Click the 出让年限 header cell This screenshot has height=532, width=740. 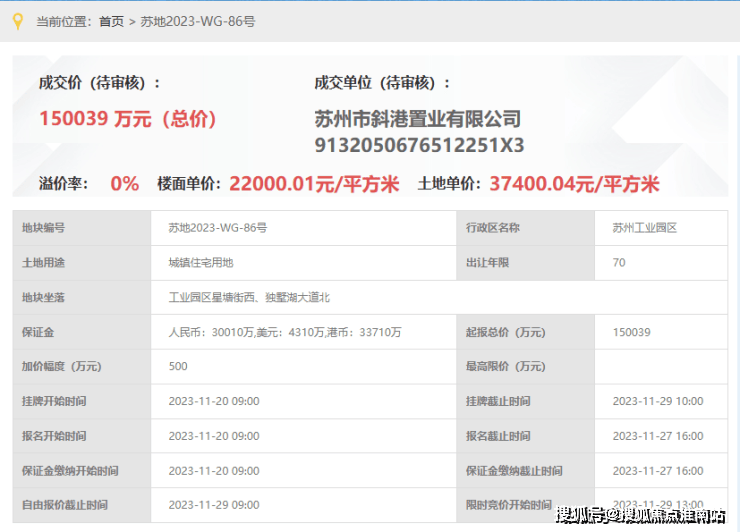[x=525, y=263]
